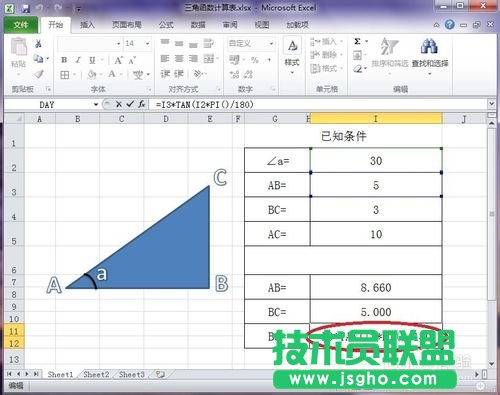Click Merge and Center icon
This screenshot has width=500, height=395.
click(x=209, y=59)
